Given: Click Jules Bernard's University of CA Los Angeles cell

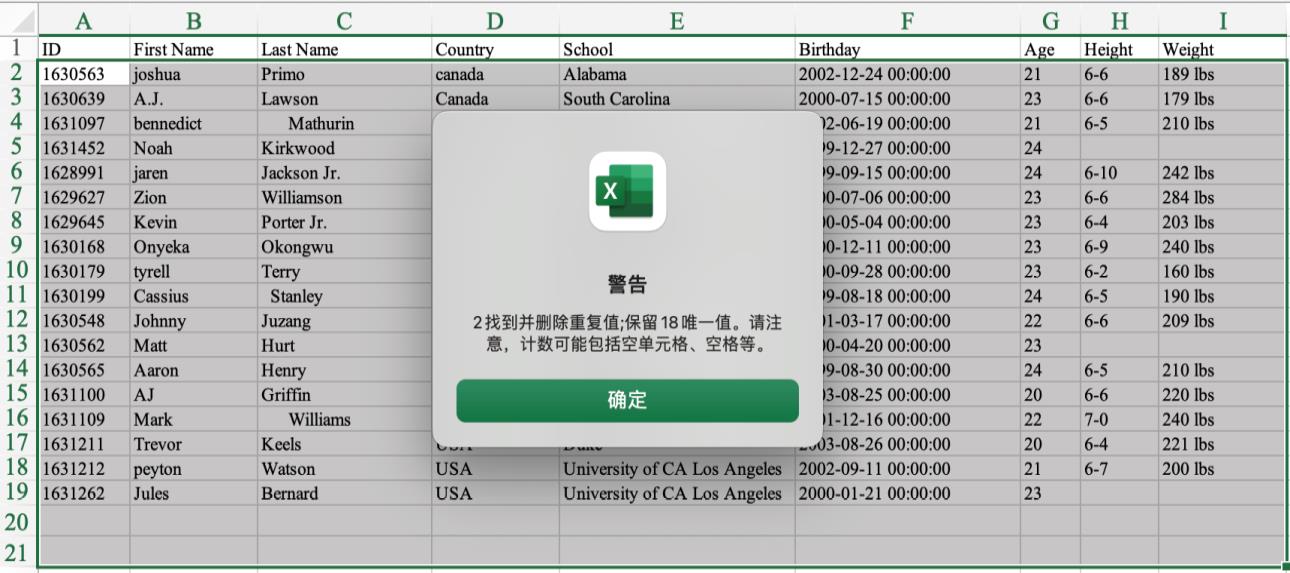Looking at the screenshot, I should [x=676, y=494].
